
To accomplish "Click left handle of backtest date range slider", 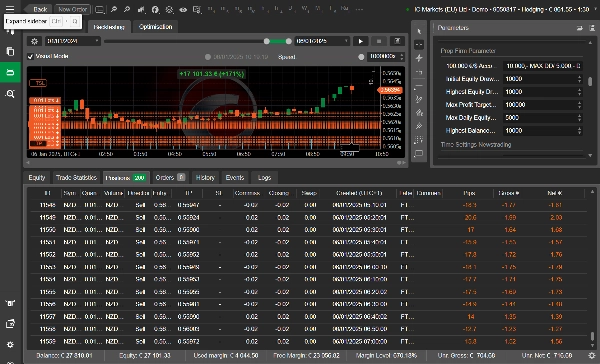I will coord(267,41).
